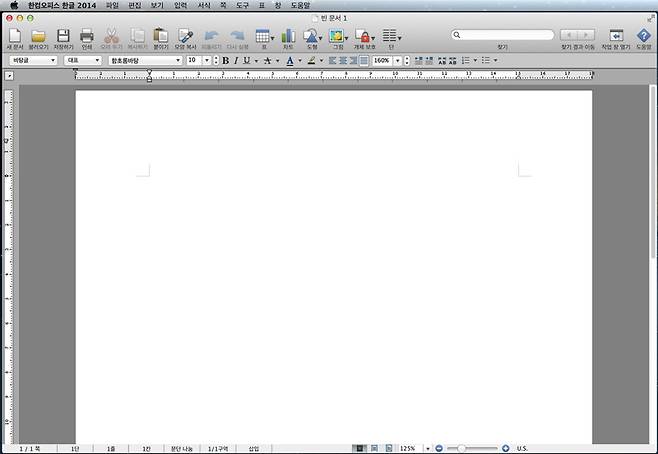Toggle Bold formatting button
Viewport: 658px width, 454px height.
pos(225,61)
